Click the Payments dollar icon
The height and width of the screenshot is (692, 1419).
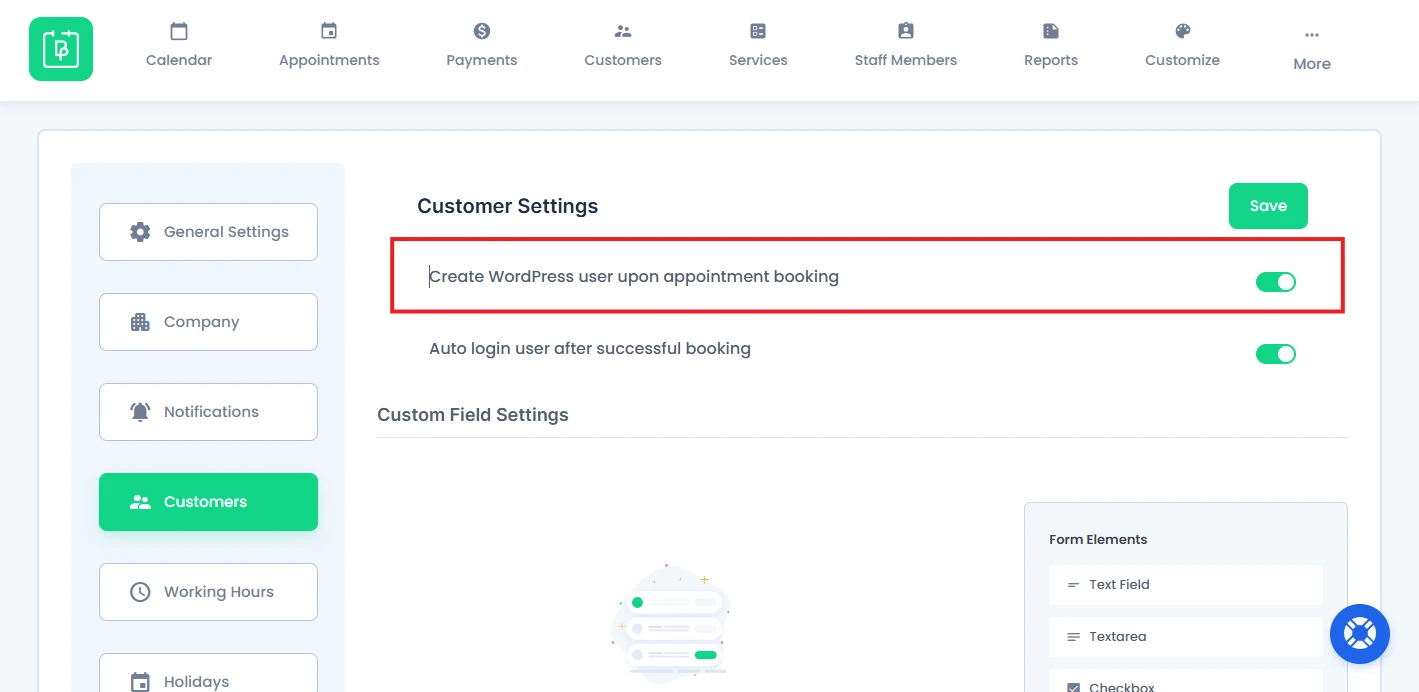tap(482, 31)
